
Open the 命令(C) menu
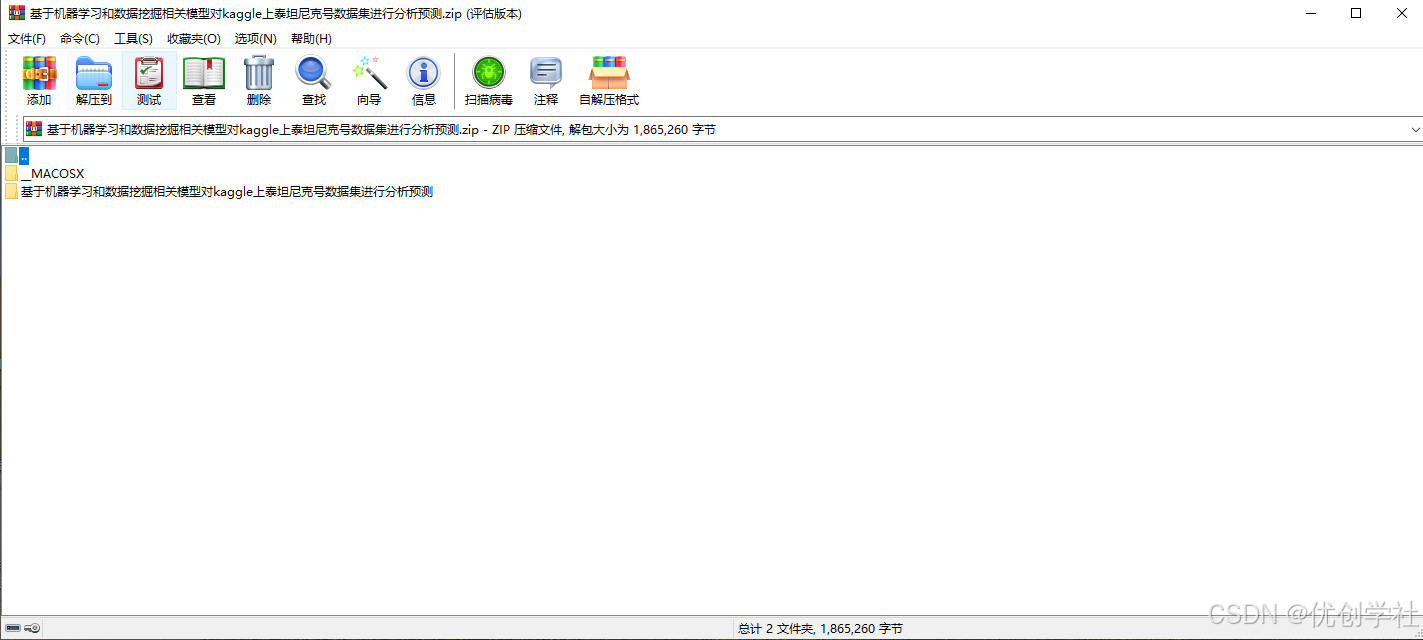(80, 38)
